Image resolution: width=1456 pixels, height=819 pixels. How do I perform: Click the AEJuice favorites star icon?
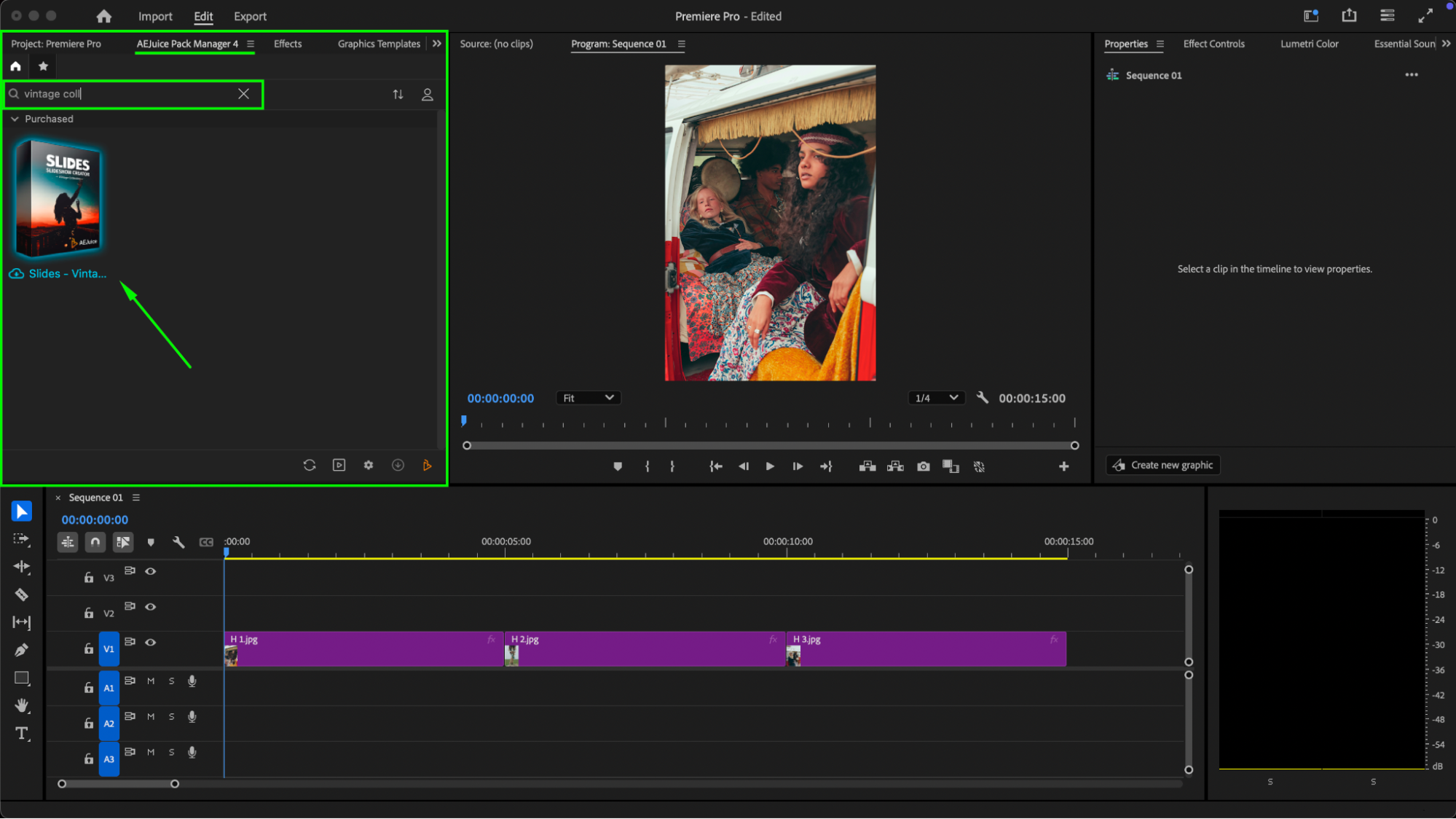tap(43, 66)
